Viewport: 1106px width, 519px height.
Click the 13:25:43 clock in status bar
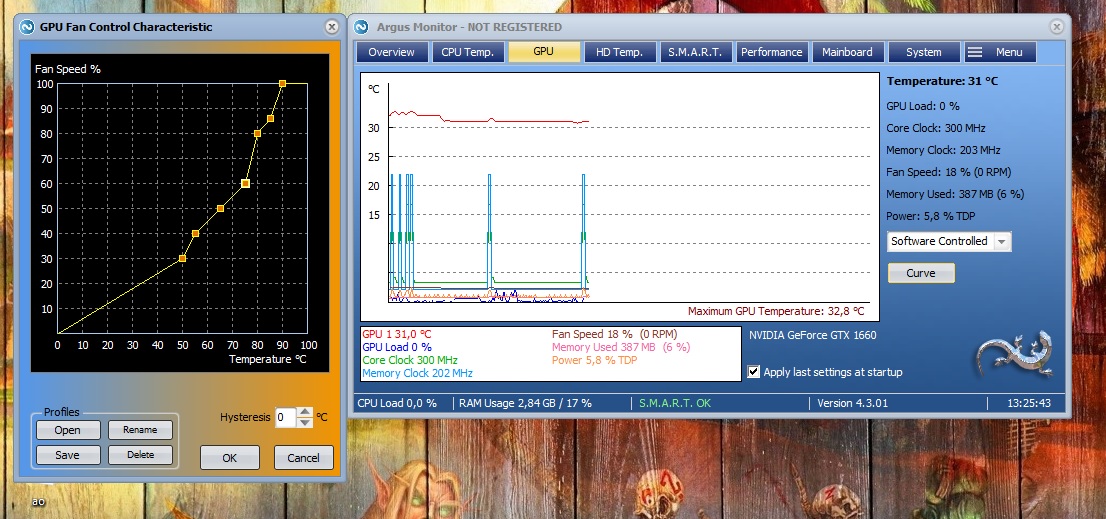point(1029,403)
